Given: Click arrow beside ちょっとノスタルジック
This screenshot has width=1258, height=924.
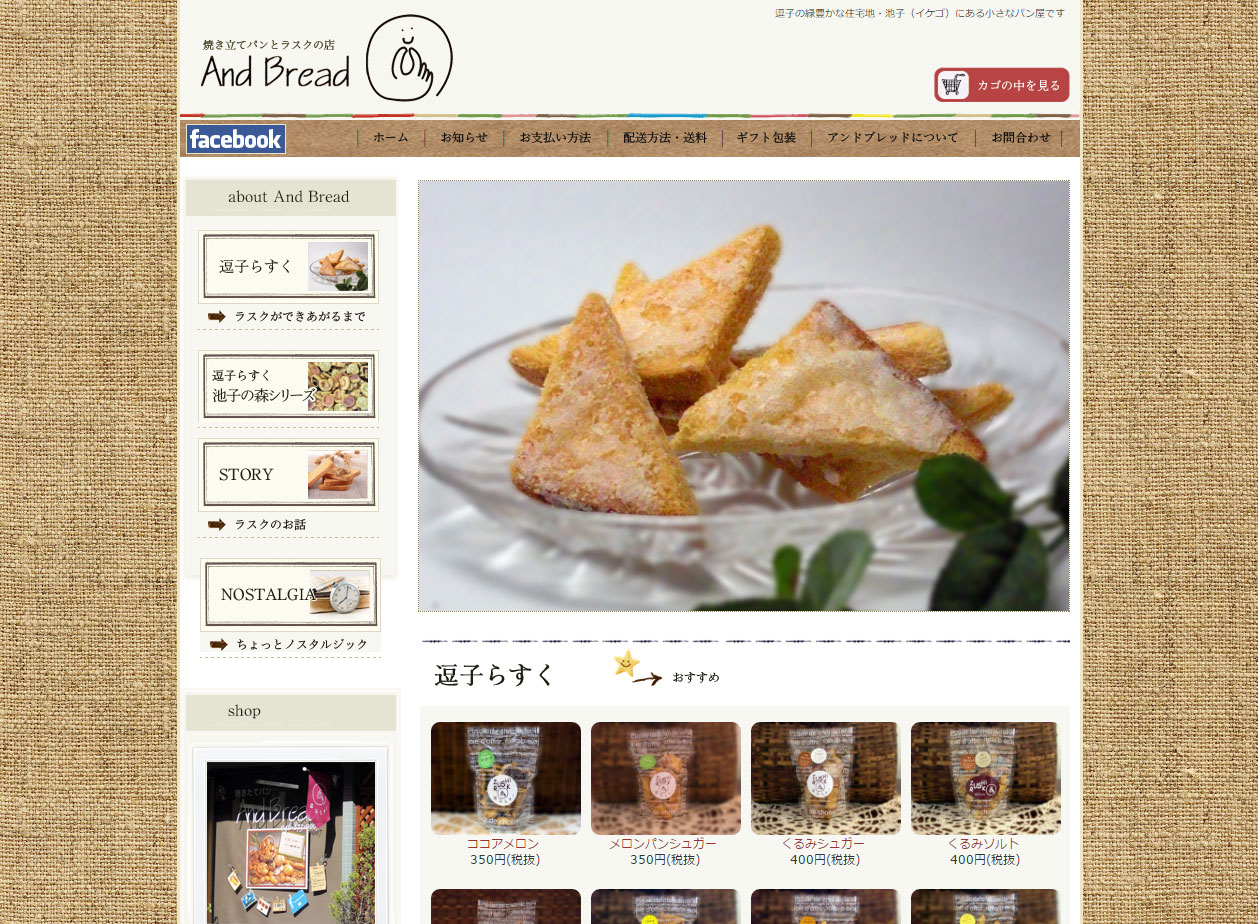Looking at the screenshot, I should click(x=219, y=644).
